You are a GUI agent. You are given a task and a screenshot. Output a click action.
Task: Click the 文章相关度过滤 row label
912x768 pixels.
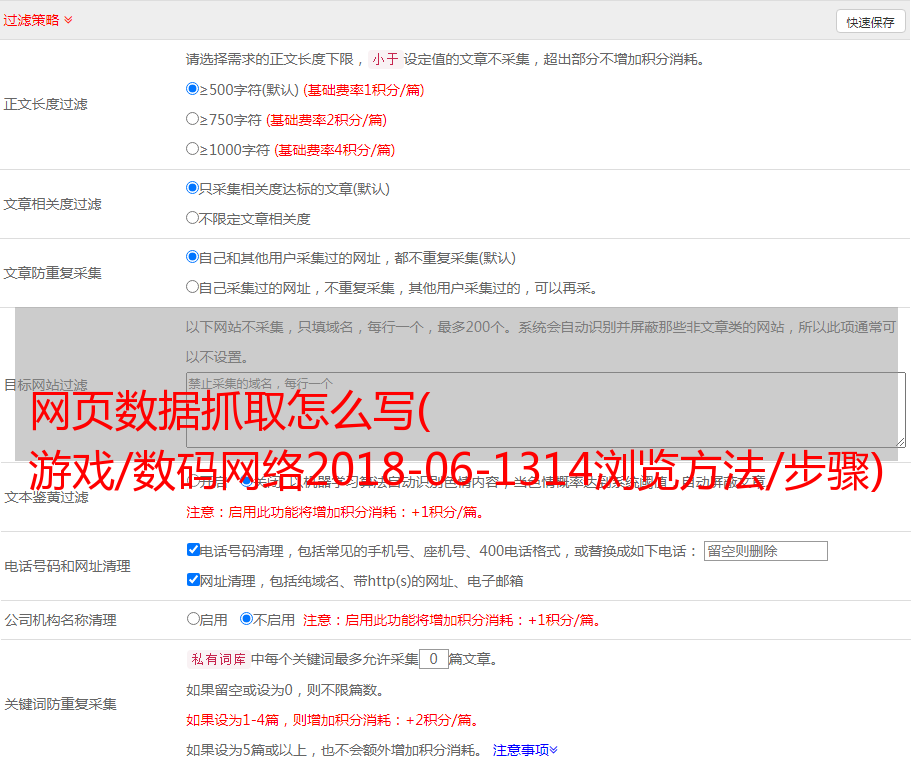click(x=52, y=204)
